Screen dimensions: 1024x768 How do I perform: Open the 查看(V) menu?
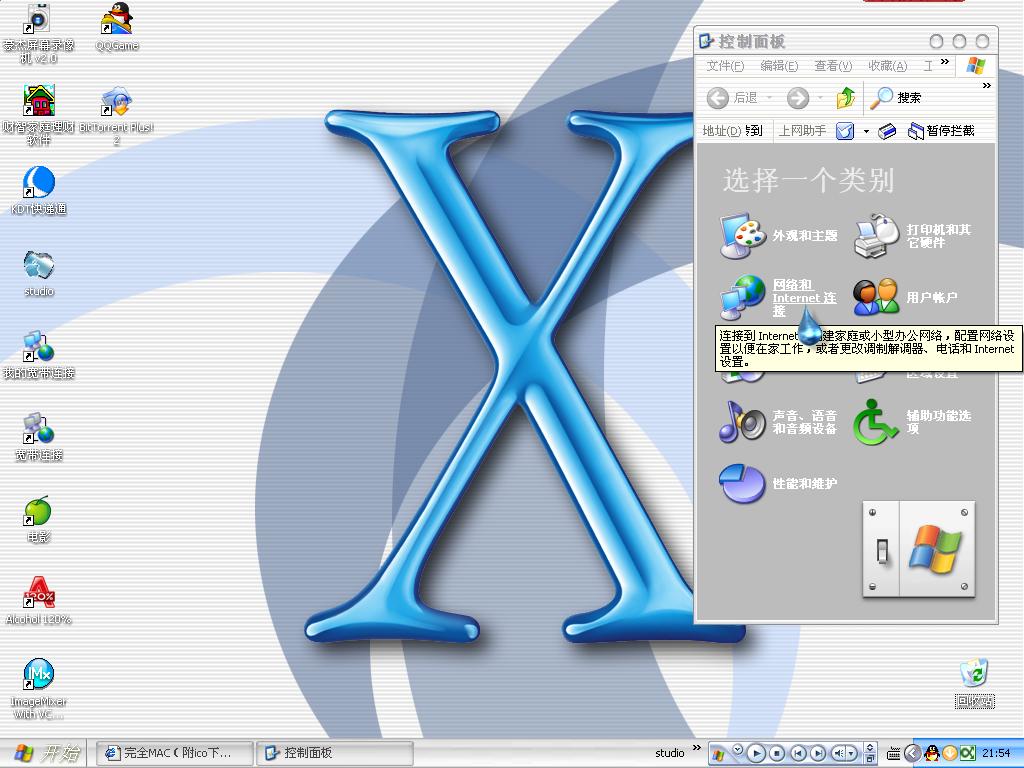pyautogui.click(x=833, y=66)
